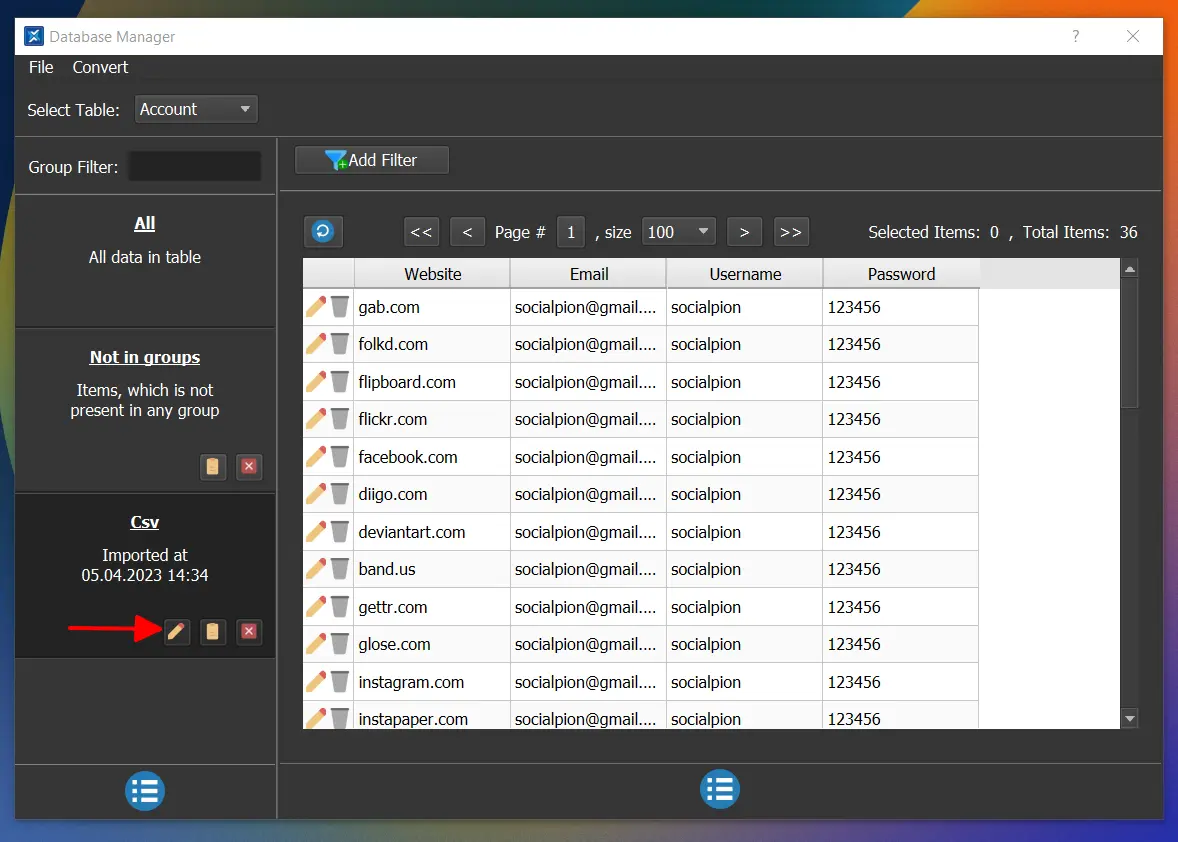
Task: Edit the band.us row with pencil icon
Action: (x=316, y=569)
